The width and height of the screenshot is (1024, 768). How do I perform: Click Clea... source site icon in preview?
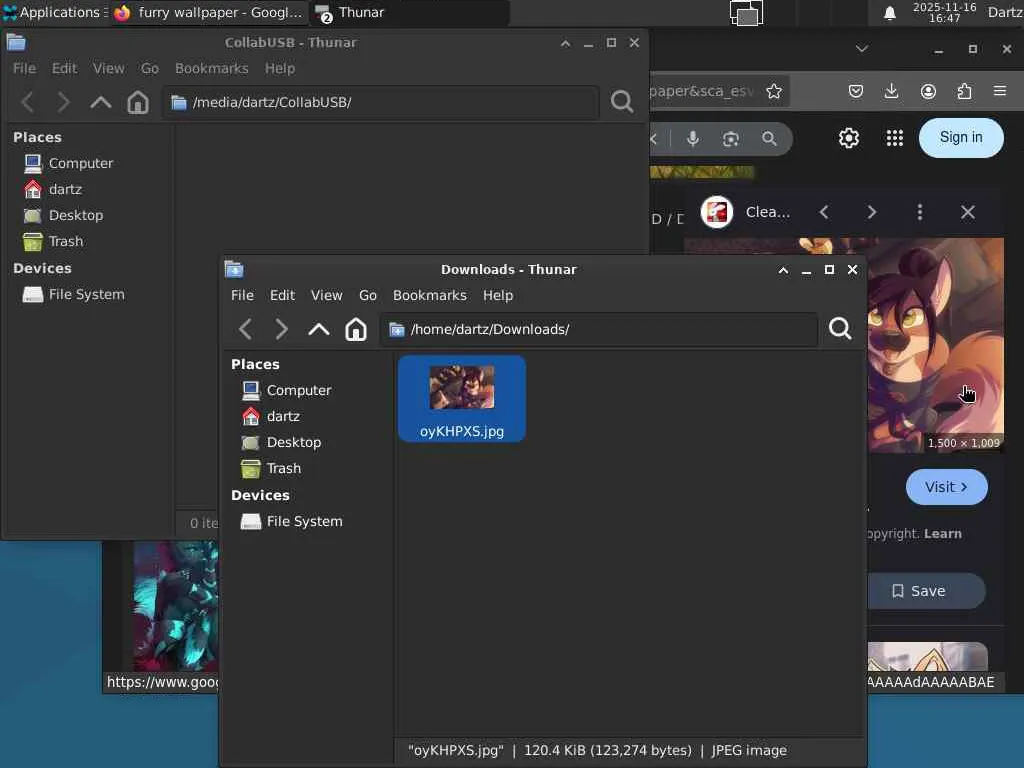click(716, 212)
